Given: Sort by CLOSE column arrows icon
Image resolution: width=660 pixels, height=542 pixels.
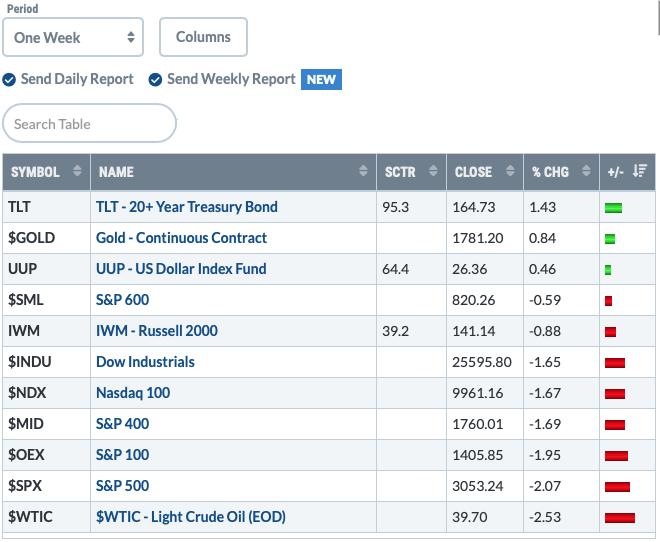Looking at the screenshot, I should [x=510, y=171].
